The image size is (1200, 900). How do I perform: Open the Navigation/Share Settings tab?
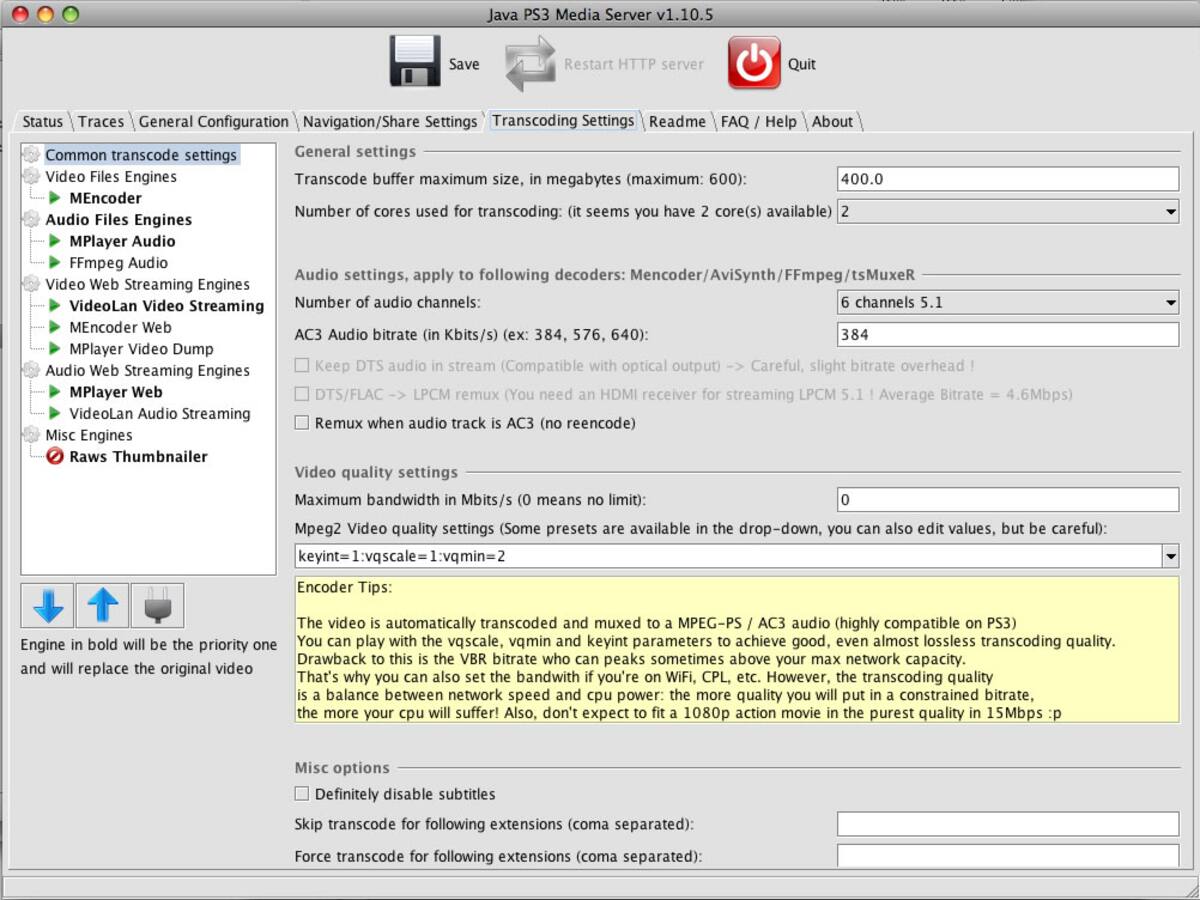[x=390, y=122]
